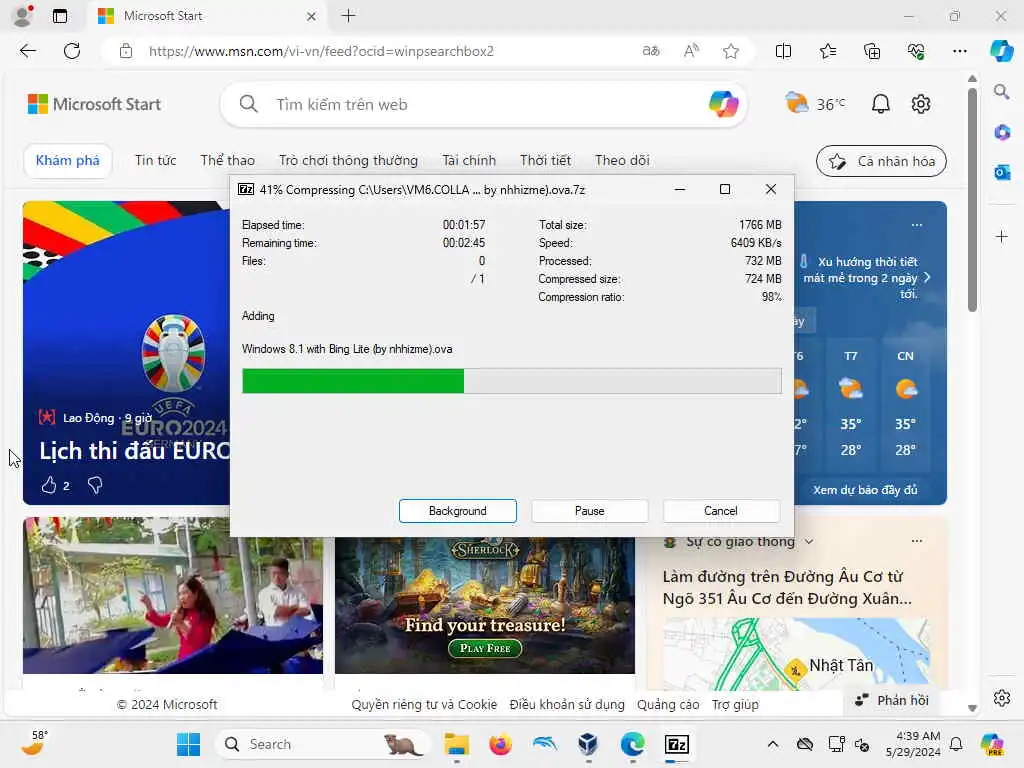Image resolution: width=1024 pixels, height=768 pixels.
Task: Open the Find your treasure ad
Action: coord(485,605)
